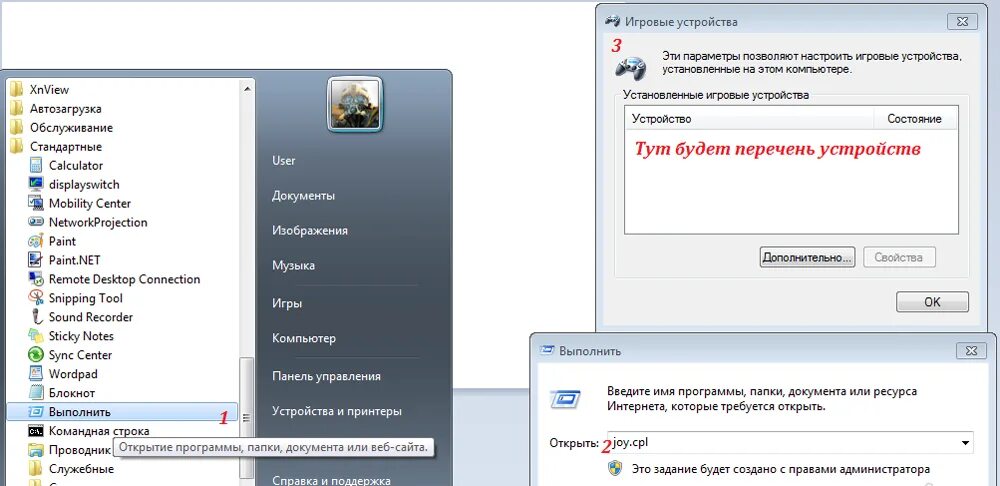Open Компьютер from start menu
This screenshot has height=486, width=1000.
[304, 338]
